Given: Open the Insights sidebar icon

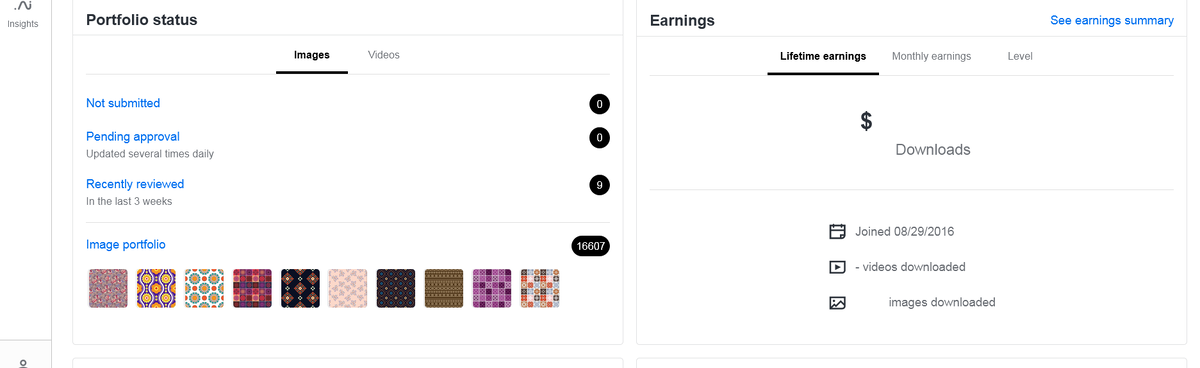Looking at the screenshot, I should (23, 14).
